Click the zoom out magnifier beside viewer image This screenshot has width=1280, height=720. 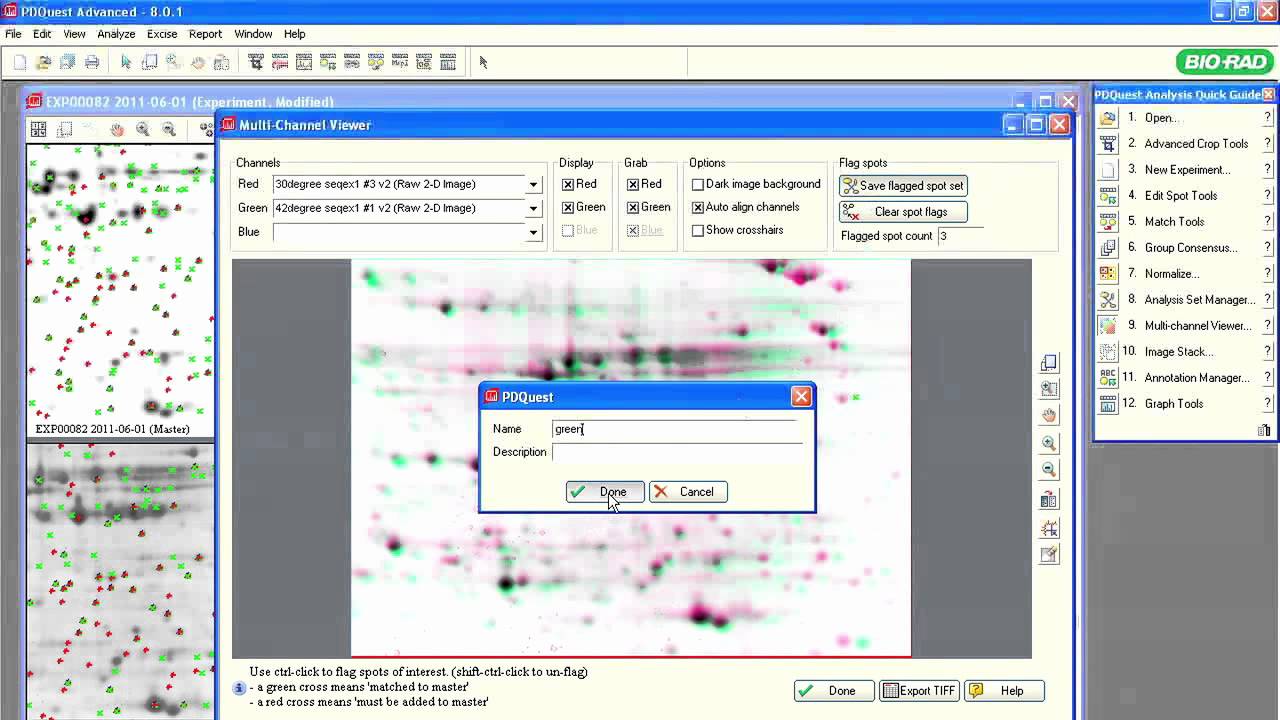click(x=1049, y=469)
